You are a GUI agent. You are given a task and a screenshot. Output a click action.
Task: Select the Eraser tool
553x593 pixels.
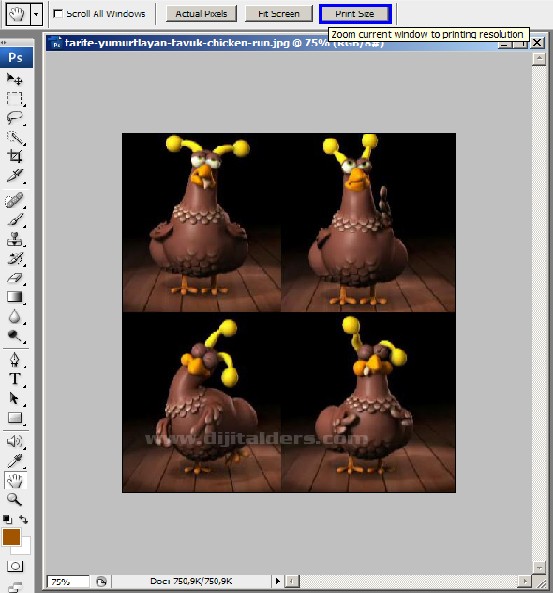click(x=15, y=278)
